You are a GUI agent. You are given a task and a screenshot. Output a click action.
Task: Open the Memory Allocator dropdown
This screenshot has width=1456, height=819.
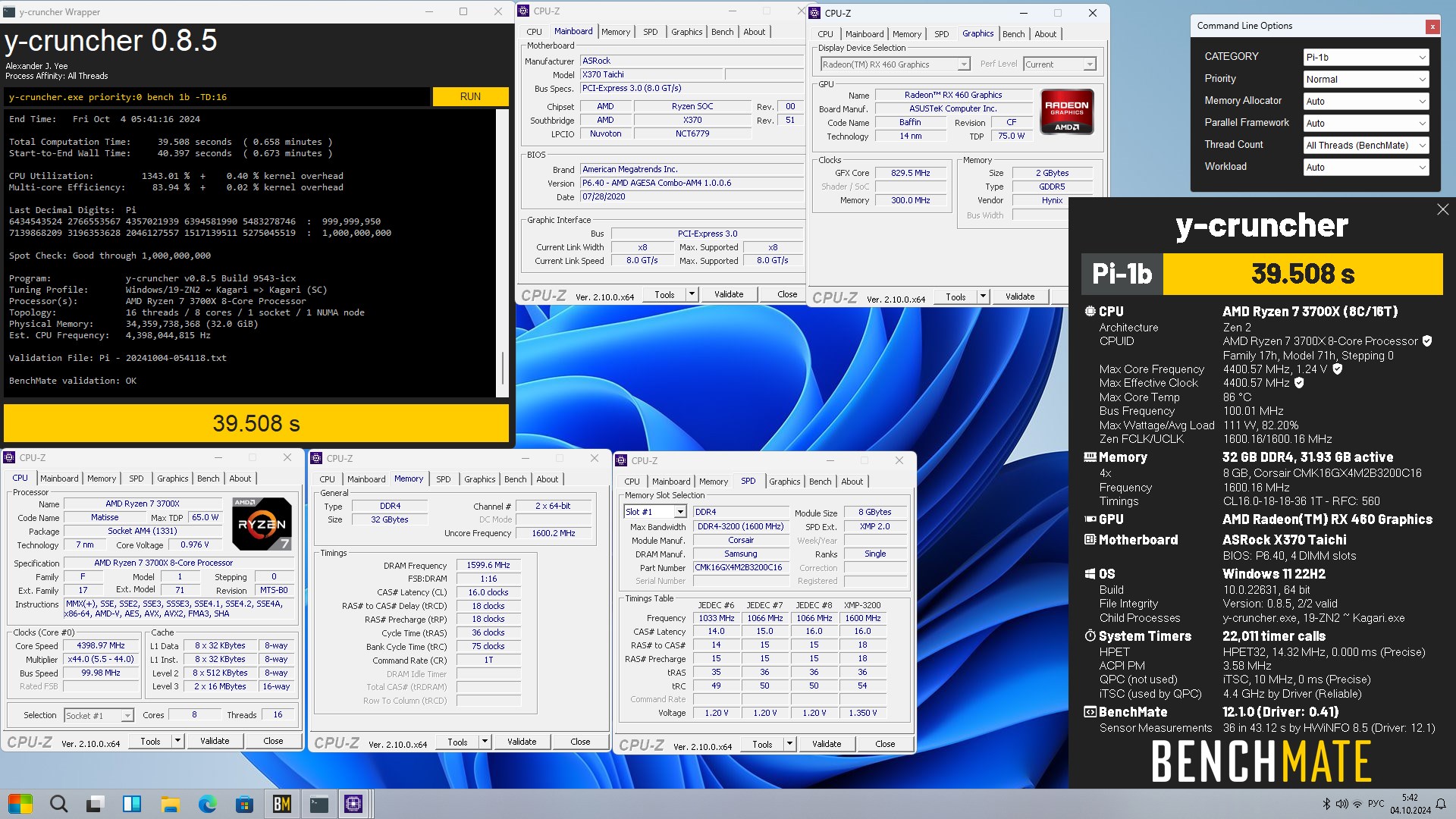click(x=1366, y=102)
